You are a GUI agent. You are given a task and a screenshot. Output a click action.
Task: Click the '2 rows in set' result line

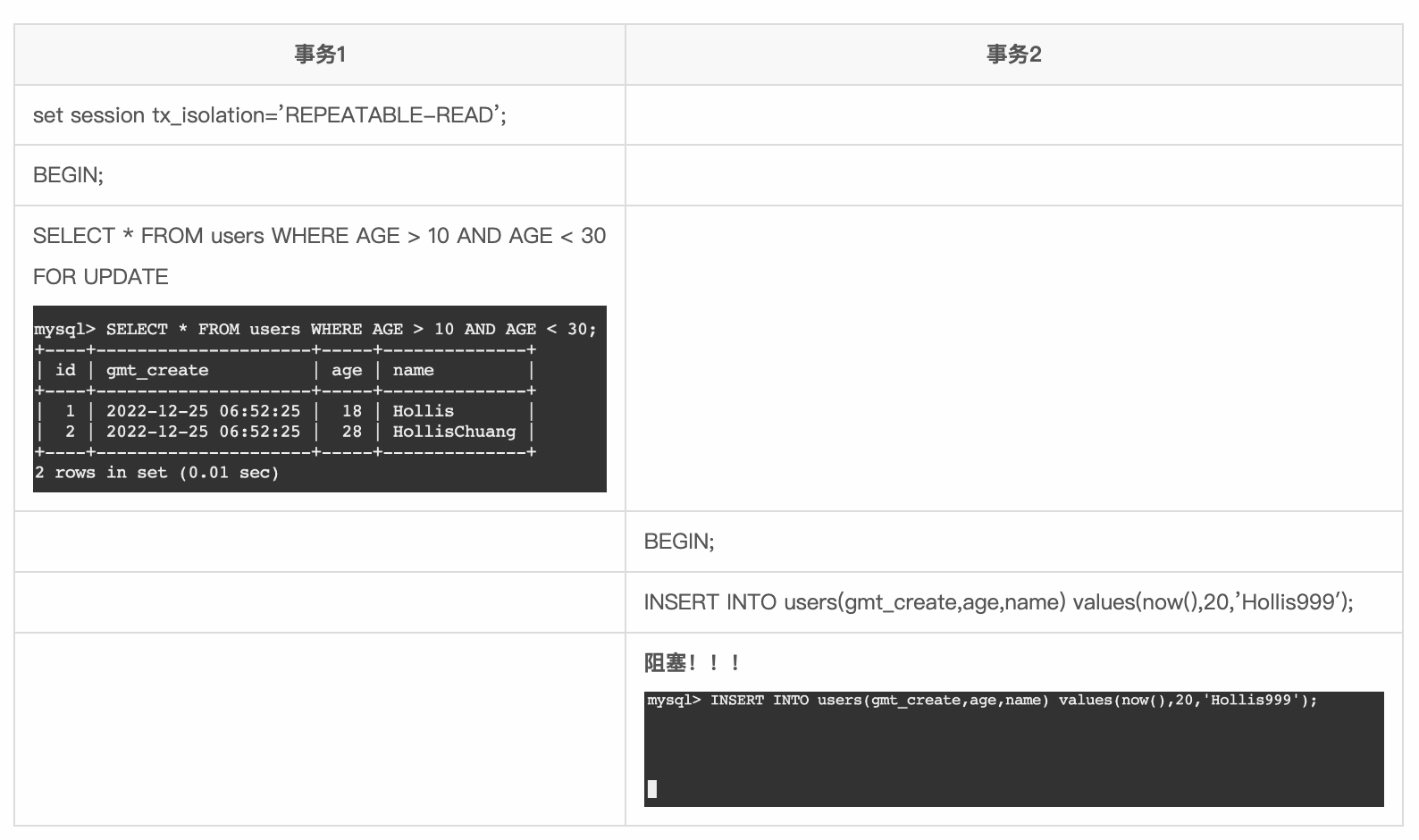coord(156,473)
